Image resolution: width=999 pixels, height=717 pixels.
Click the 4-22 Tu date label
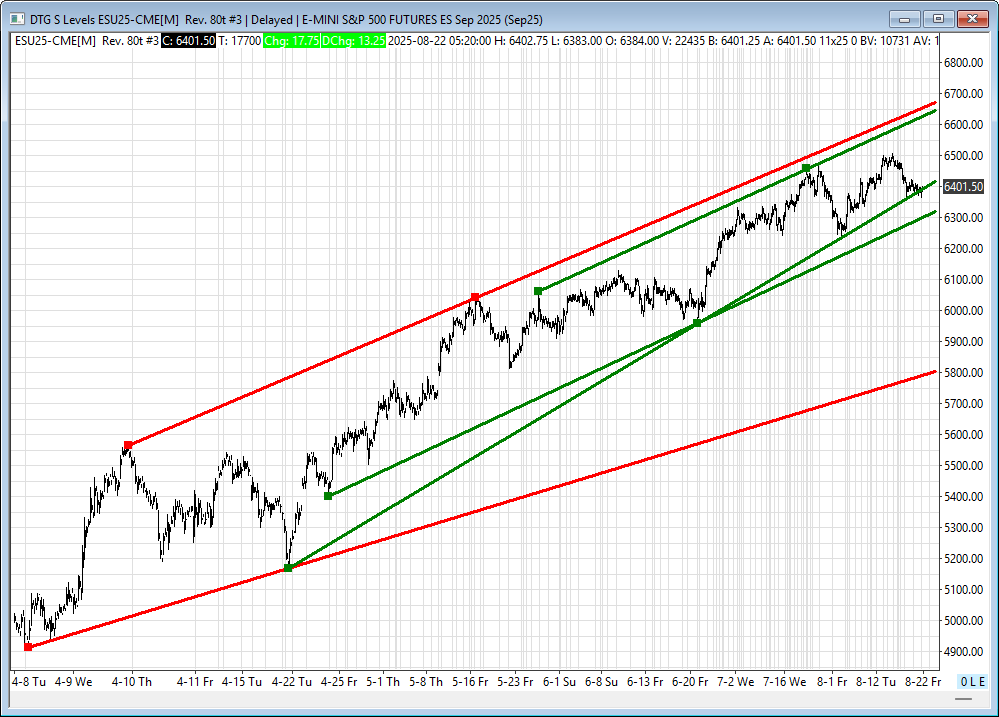292,681
